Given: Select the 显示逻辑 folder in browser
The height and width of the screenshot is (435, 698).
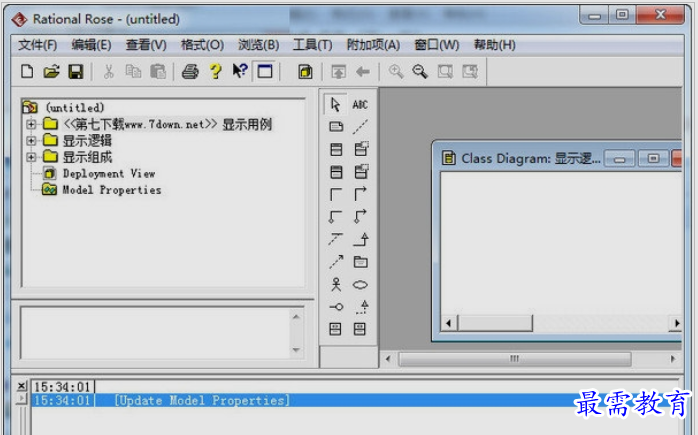Looking at the screenshot, I should pos(87,141).
